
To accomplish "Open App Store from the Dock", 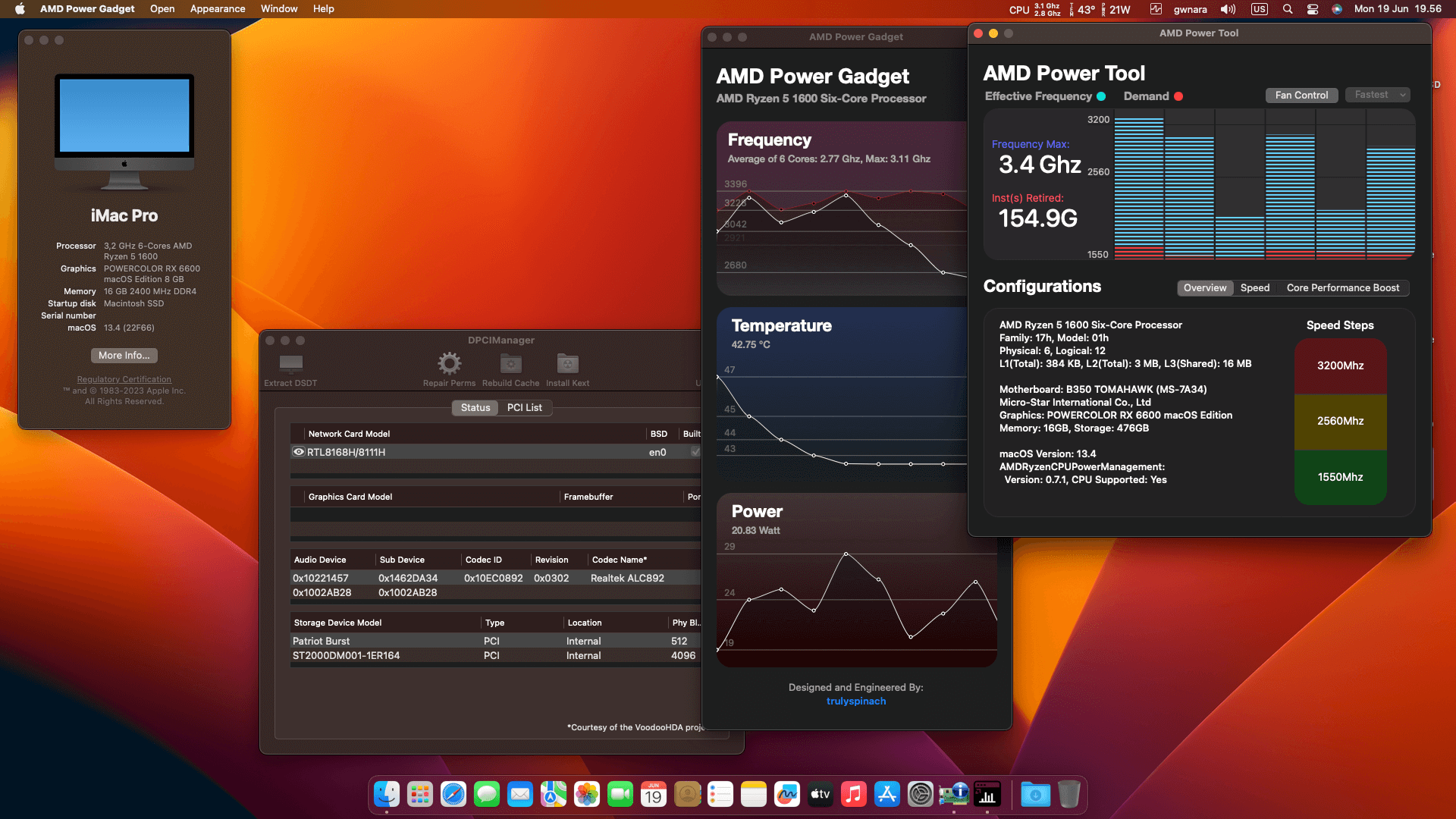I will [x=887, y=794].
